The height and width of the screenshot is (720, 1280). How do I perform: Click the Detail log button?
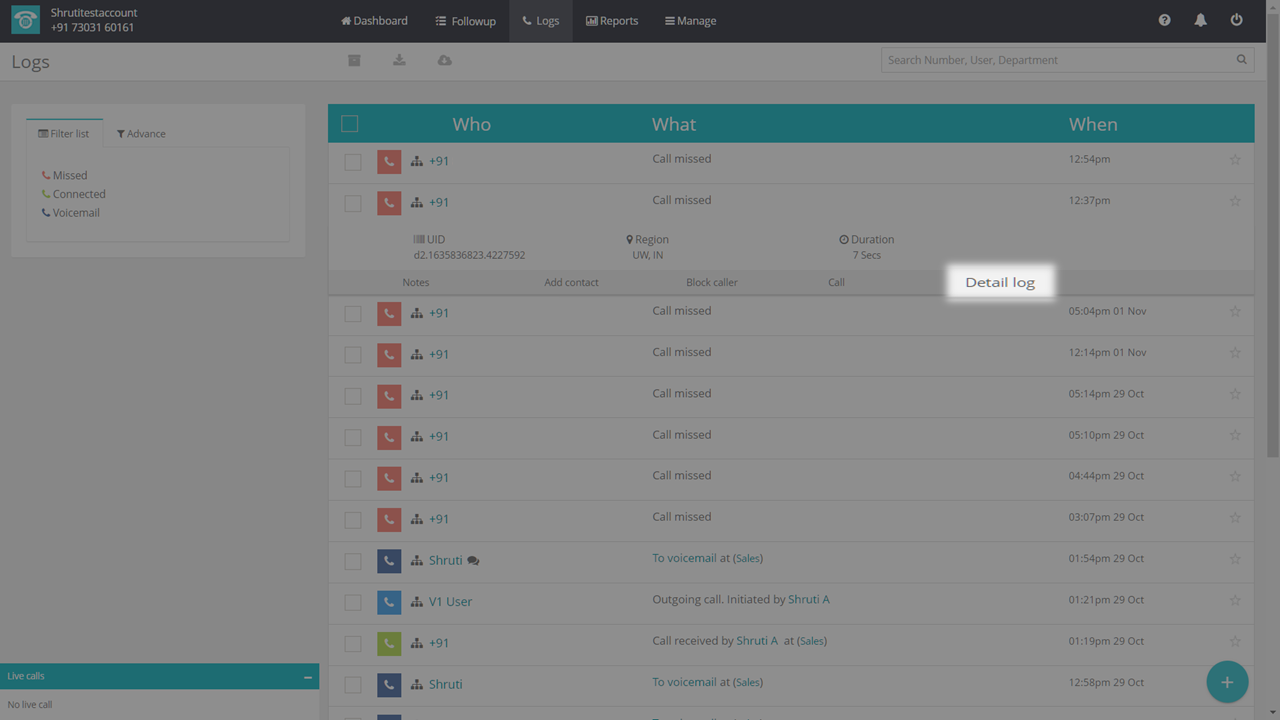pyautogui.click(x=999, y=282)
